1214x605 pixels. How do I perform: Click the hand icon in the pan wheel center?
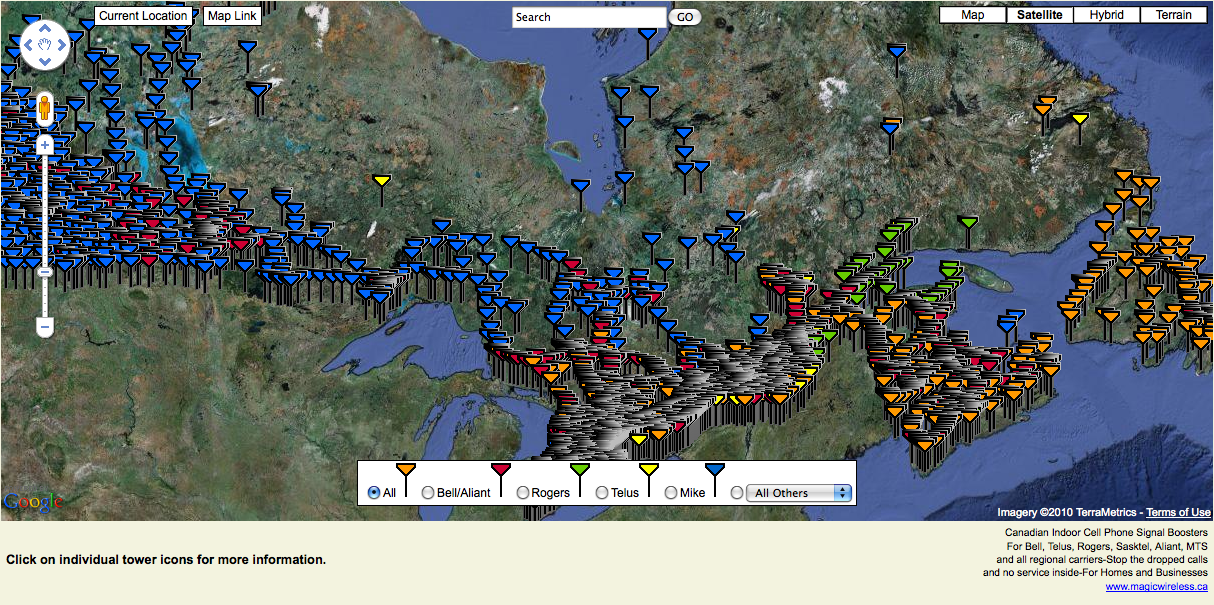tap(45, 45)
